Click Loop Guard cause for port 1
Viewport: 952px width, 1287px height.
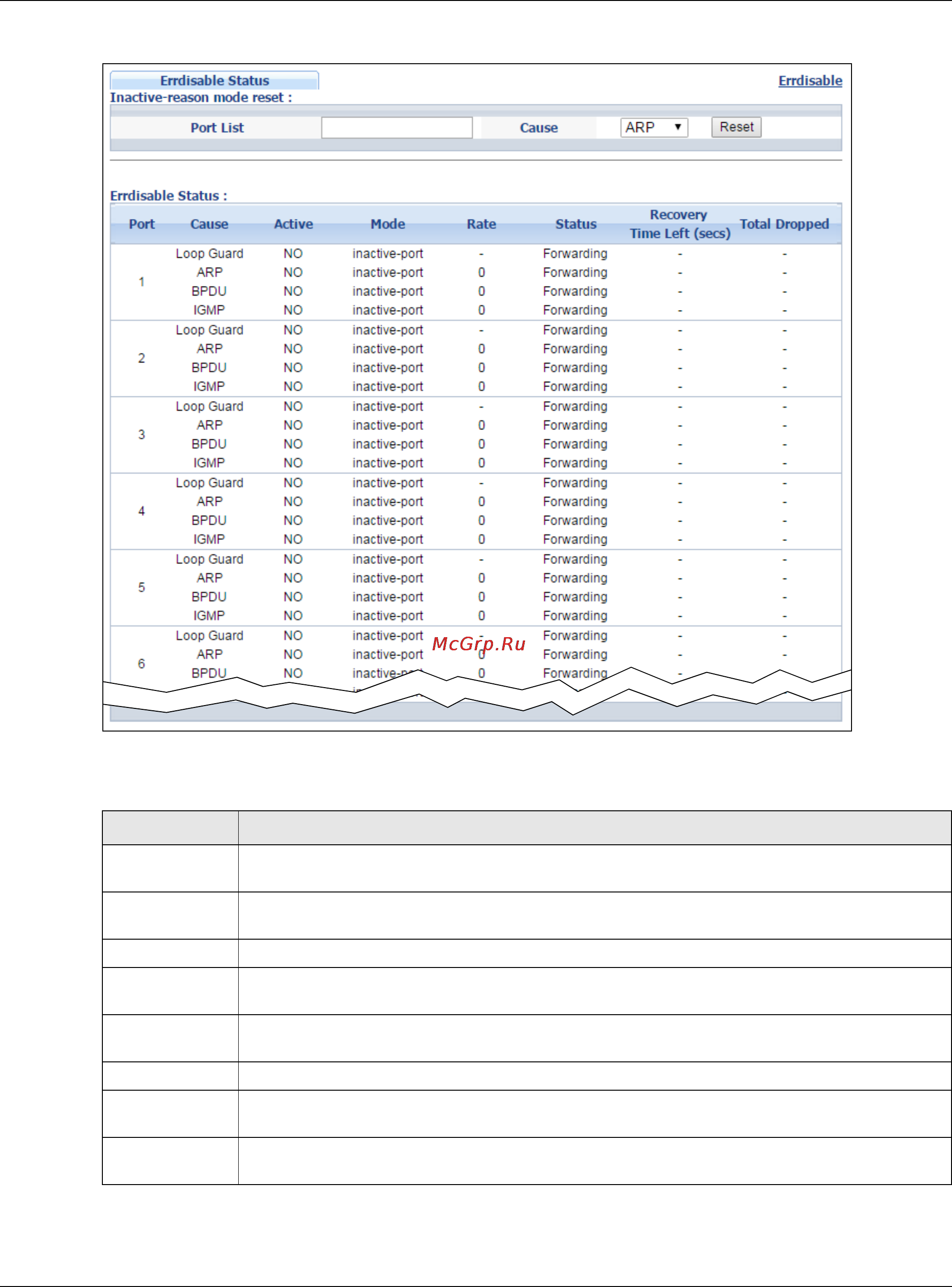pos(209,253)
